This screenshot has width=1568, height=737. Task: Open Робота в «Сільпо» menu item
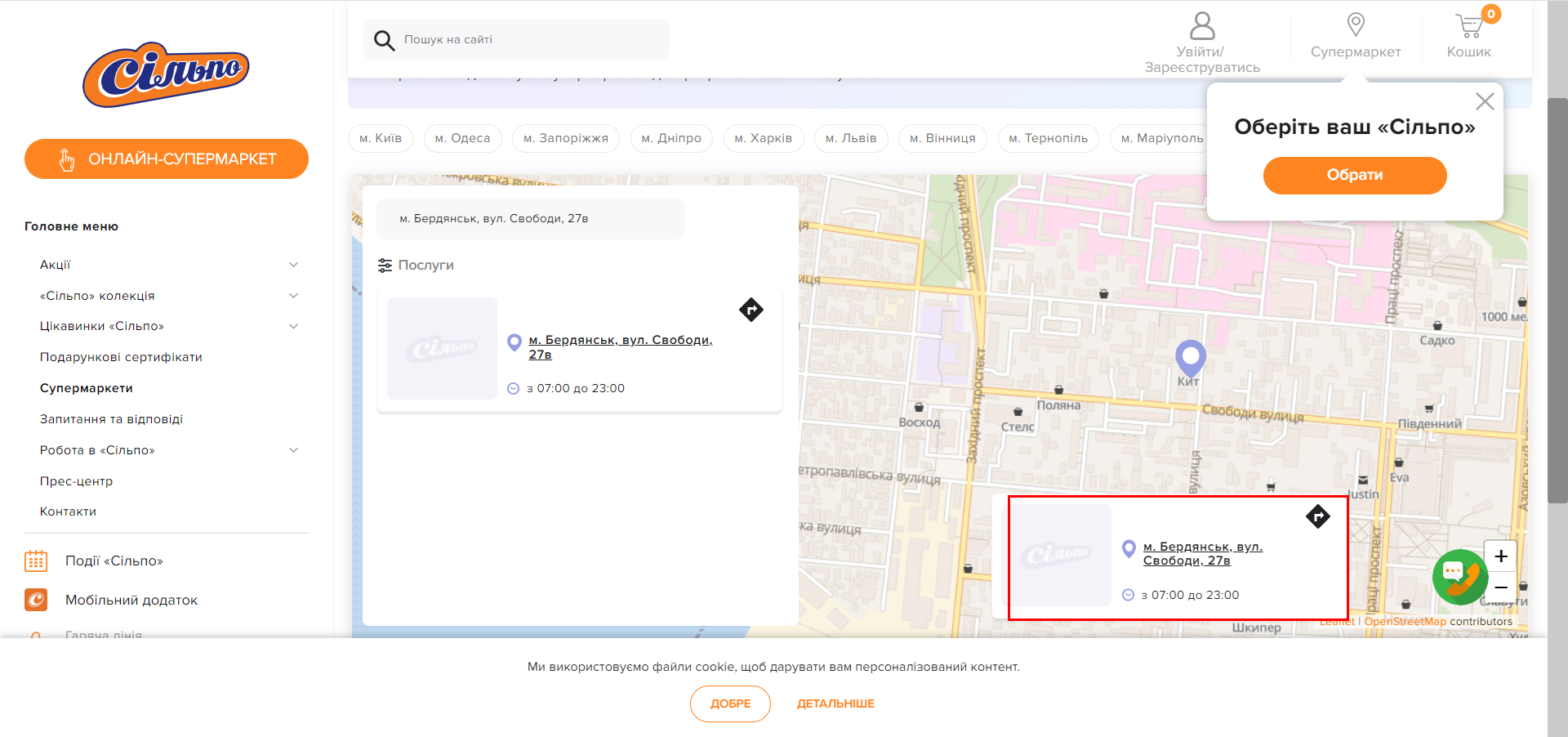click(x=97, y=450)
